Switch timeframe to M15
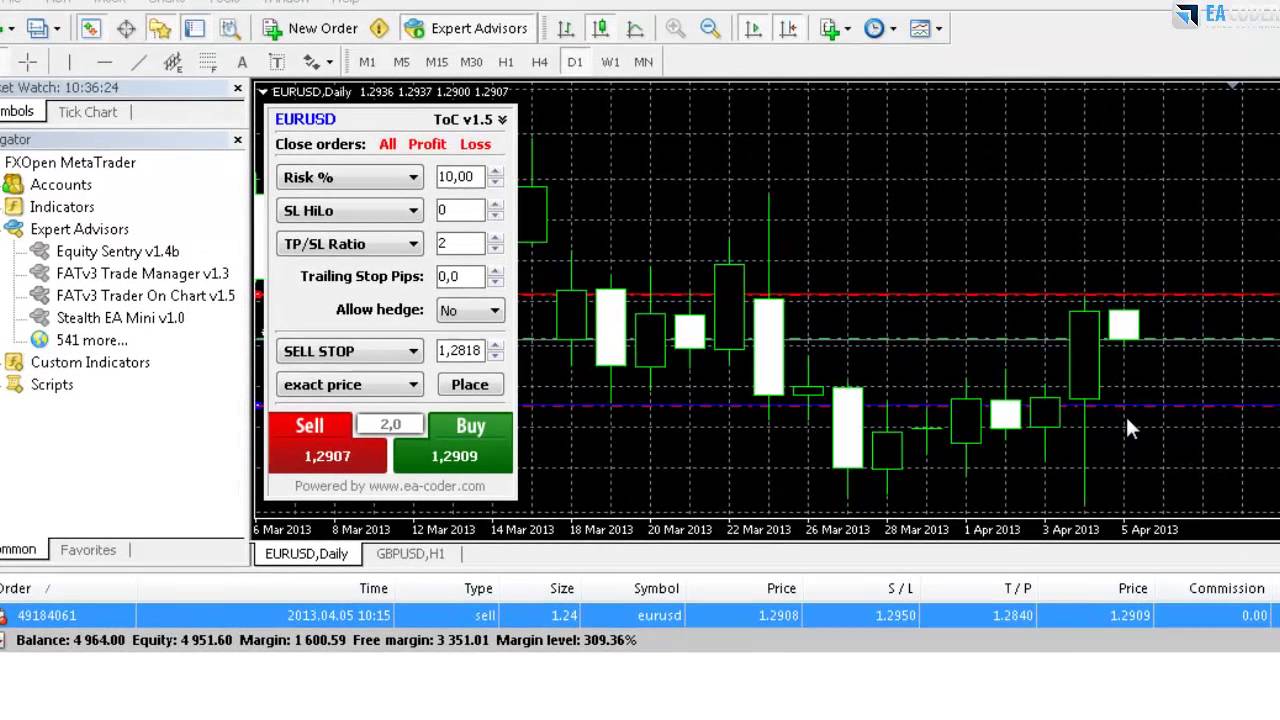Screen dimensions: 1280x720 click(x=436, y=62)
